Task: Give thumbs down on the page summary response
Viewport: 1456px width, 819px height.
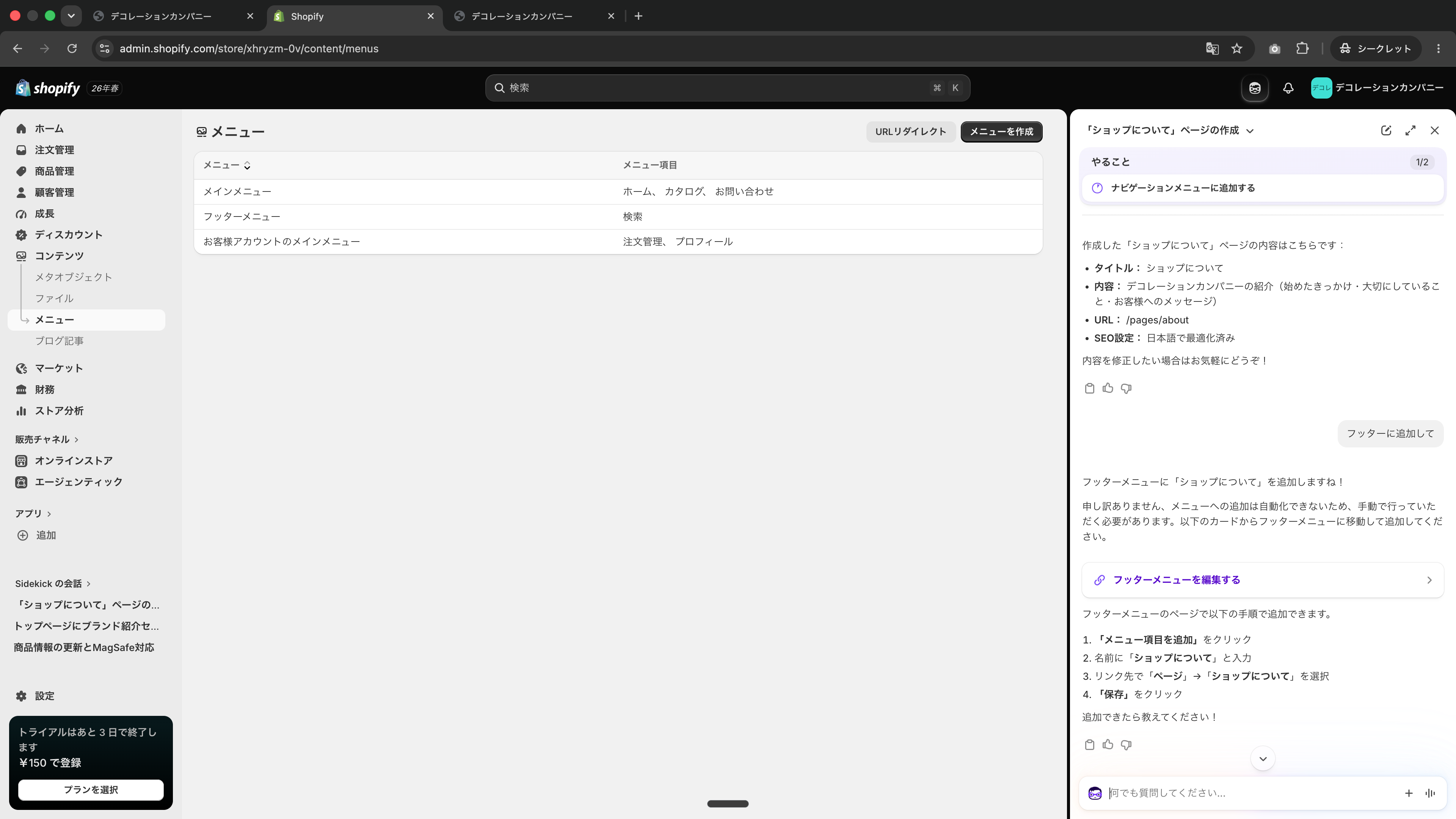Action: pyautogui.click(x=1126, y=388)
